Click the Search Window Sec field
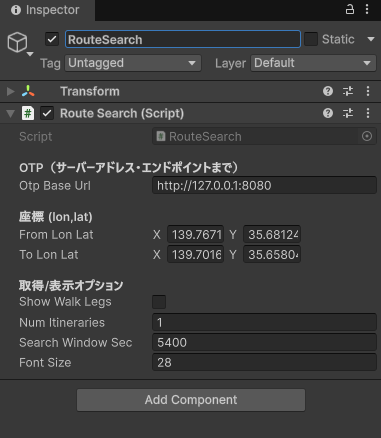This screenshot has height=438, width=381. 264,342
